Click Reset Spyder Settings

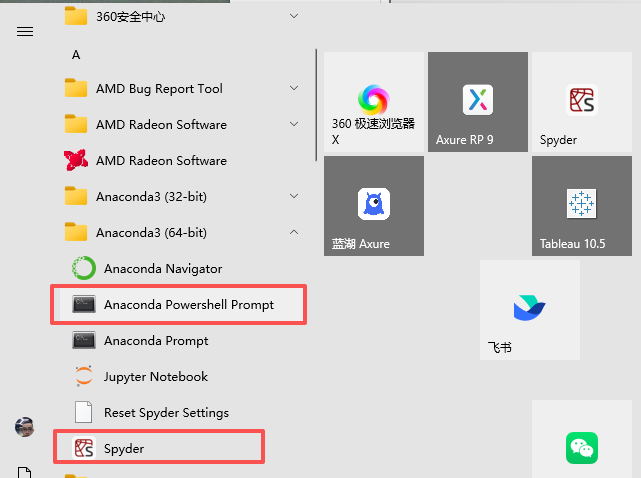coord(166,413)
